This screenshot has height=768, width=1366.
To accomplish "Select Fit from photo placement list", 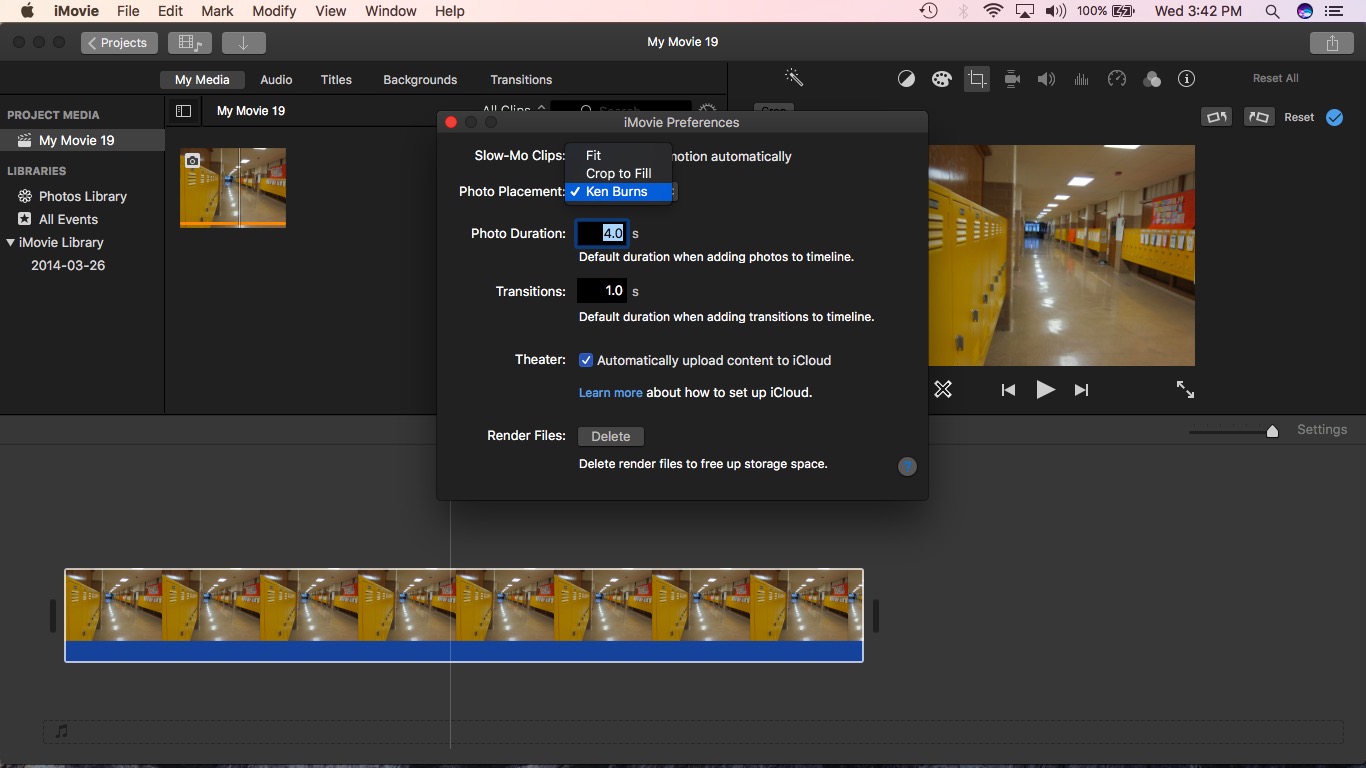I will coord(594,155).
